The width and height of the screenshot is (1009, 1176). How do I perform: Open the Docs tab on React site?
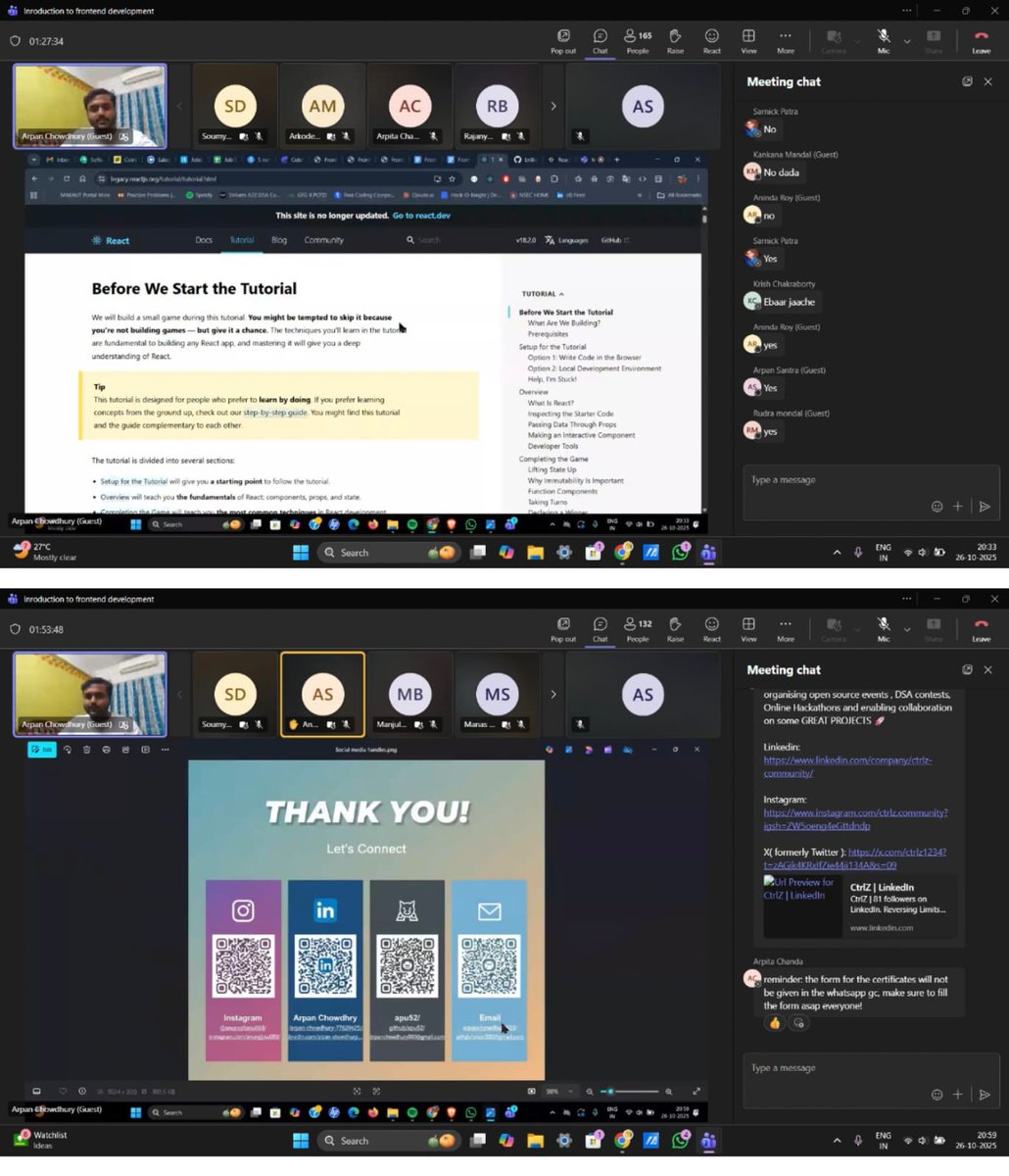(x=204, y=240)
